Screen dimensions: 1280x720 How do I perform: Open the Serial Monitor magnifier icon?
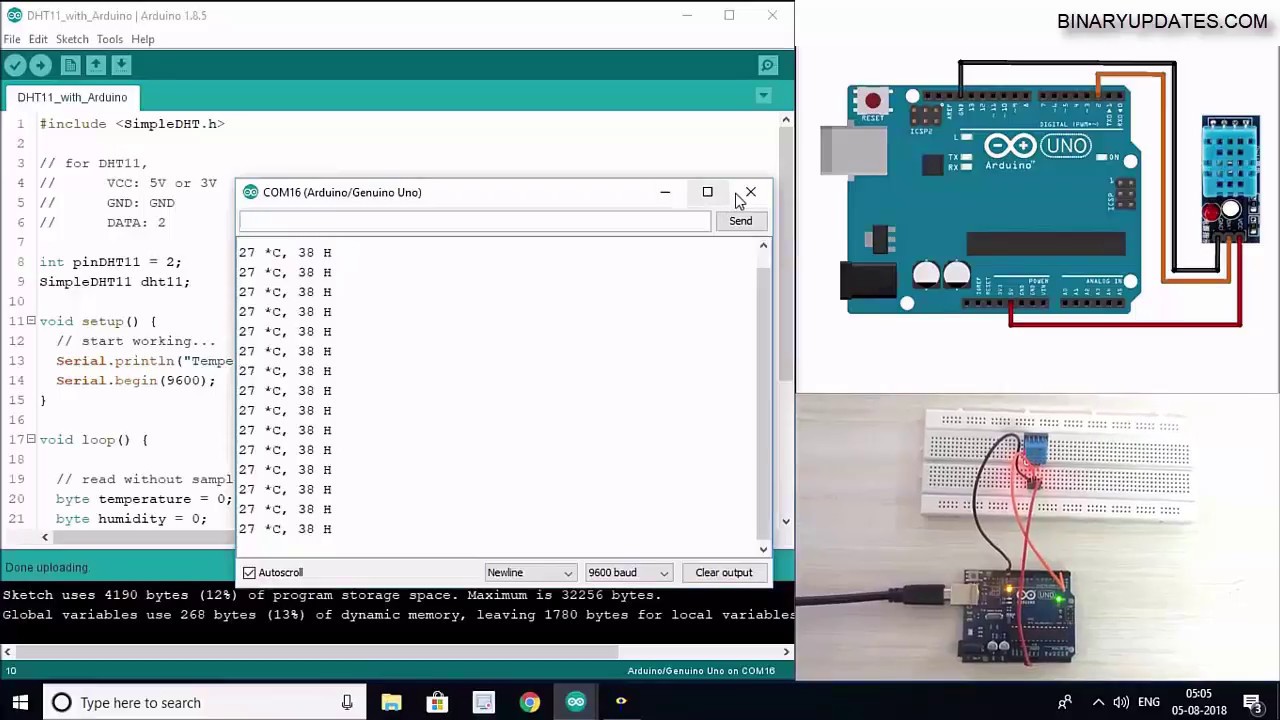768,65
